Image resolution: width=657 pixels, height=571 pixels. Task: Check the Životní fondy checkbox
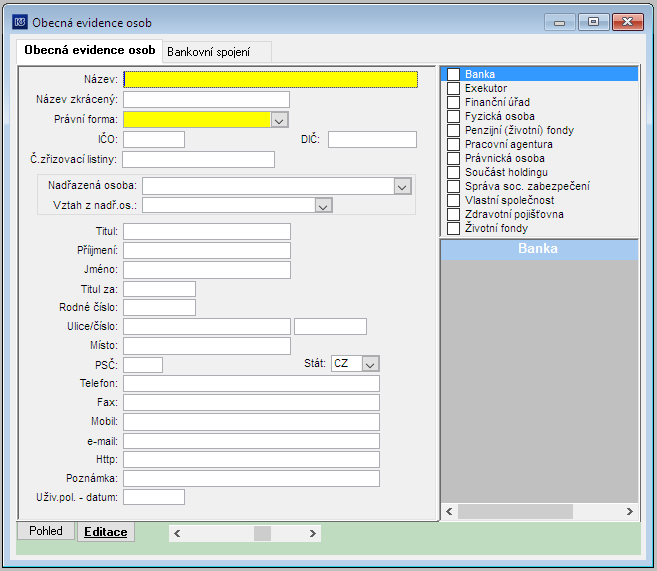[x=453, y=228]
